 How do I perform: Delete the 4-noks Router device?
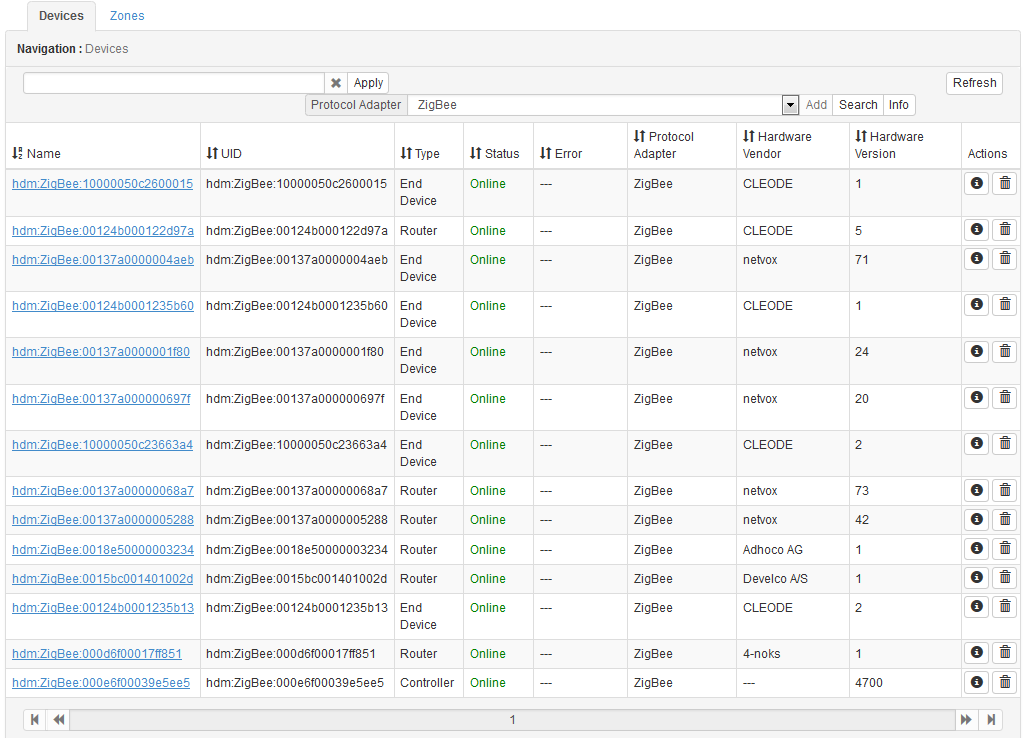[1004, 653]
